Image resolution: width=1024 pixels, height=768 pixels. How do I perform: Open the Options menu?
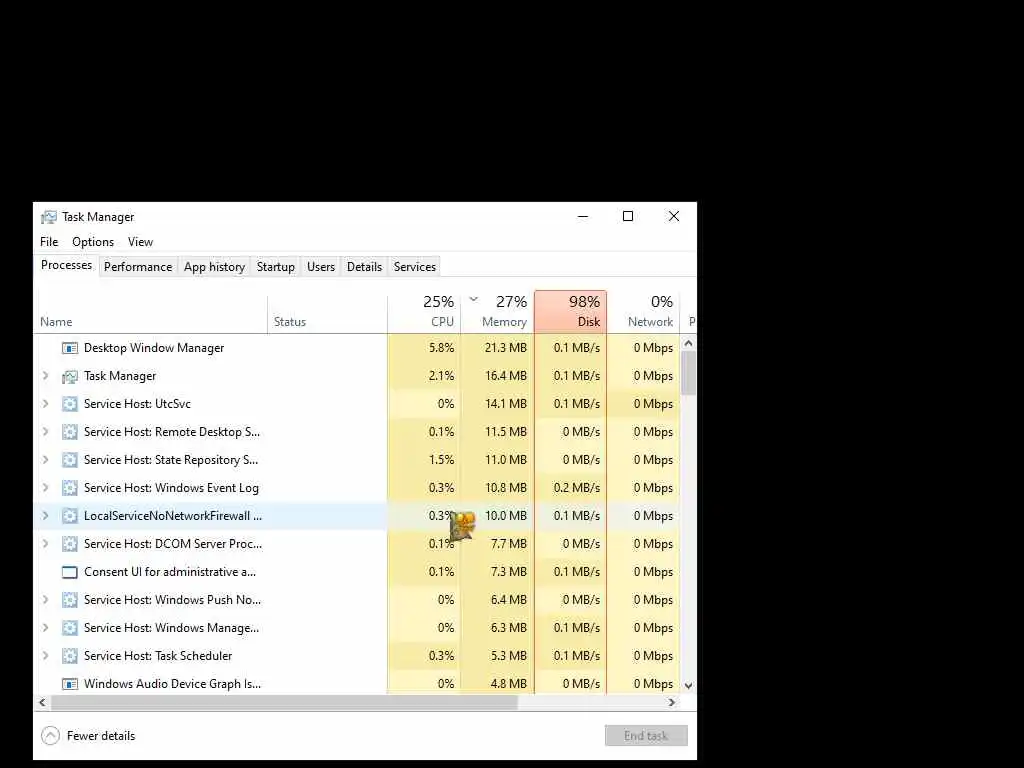point(93,242)
